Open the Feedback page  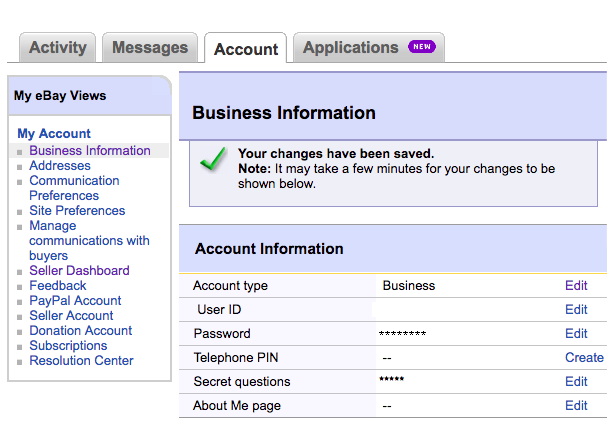pos(57,286)
